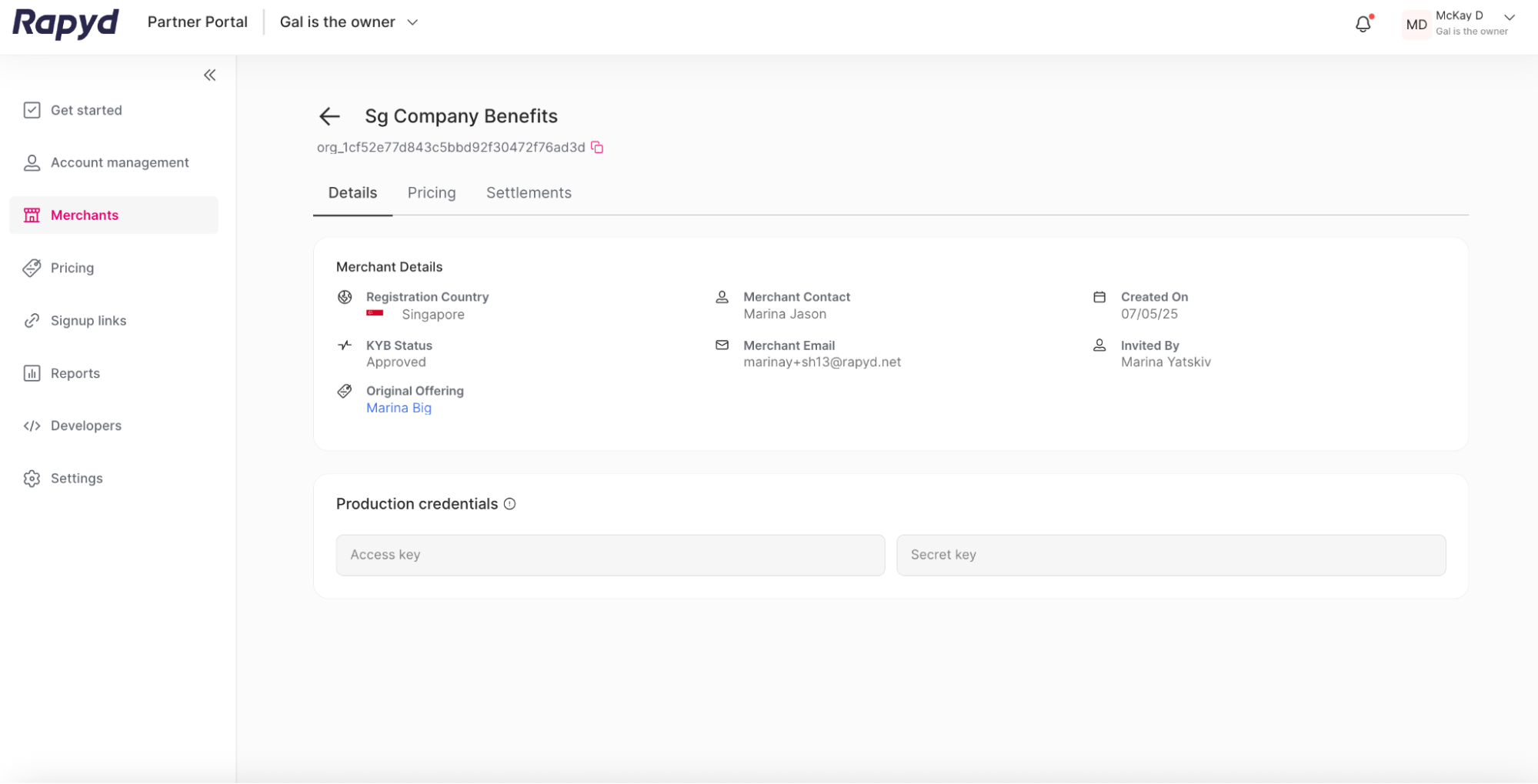Open Get started in the sidebar
1538x784 pixels.
click(x=114, y=110)
